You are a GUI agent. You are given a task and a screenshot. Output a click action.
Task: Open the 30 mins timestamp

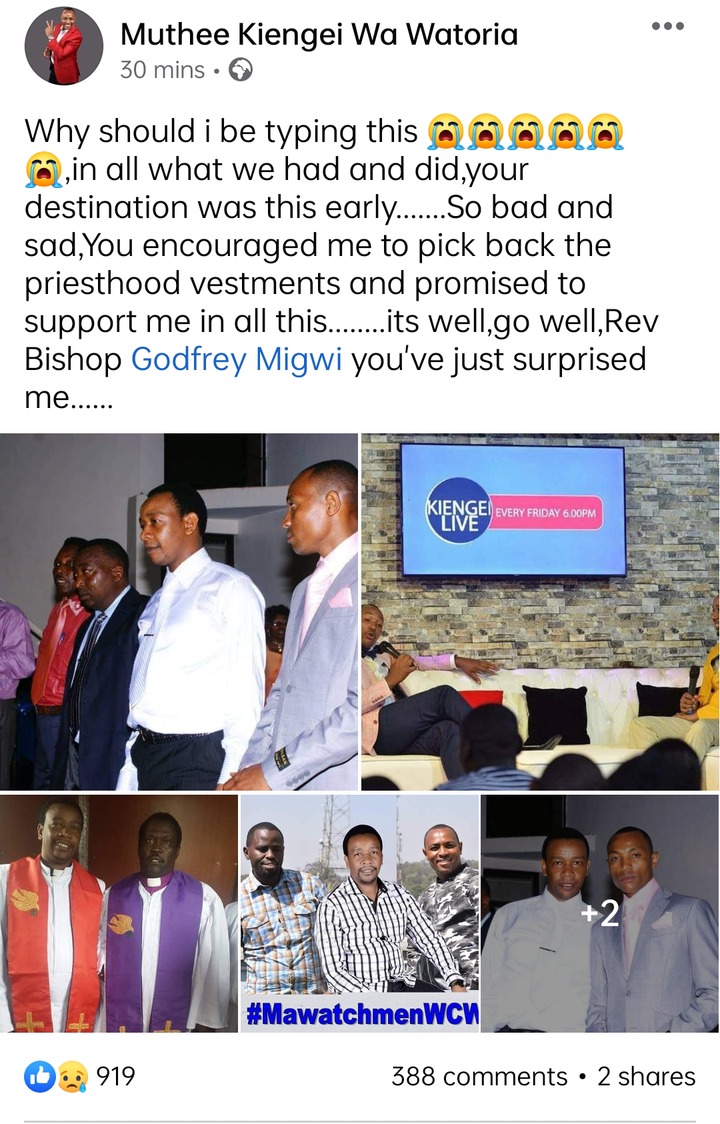pyautogui.click(x=162, y=70)
